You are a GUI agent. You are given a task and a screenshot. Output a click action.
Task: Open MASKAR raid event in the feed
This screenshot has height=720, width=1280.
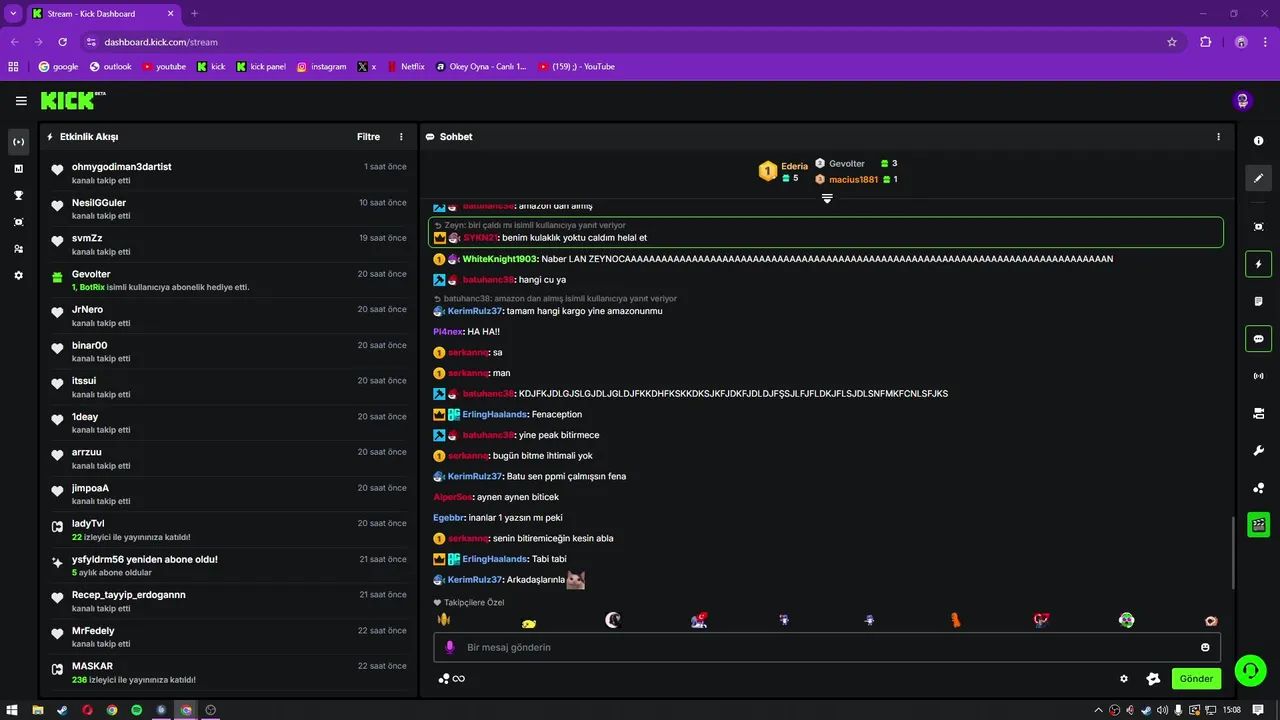[229, 673]
